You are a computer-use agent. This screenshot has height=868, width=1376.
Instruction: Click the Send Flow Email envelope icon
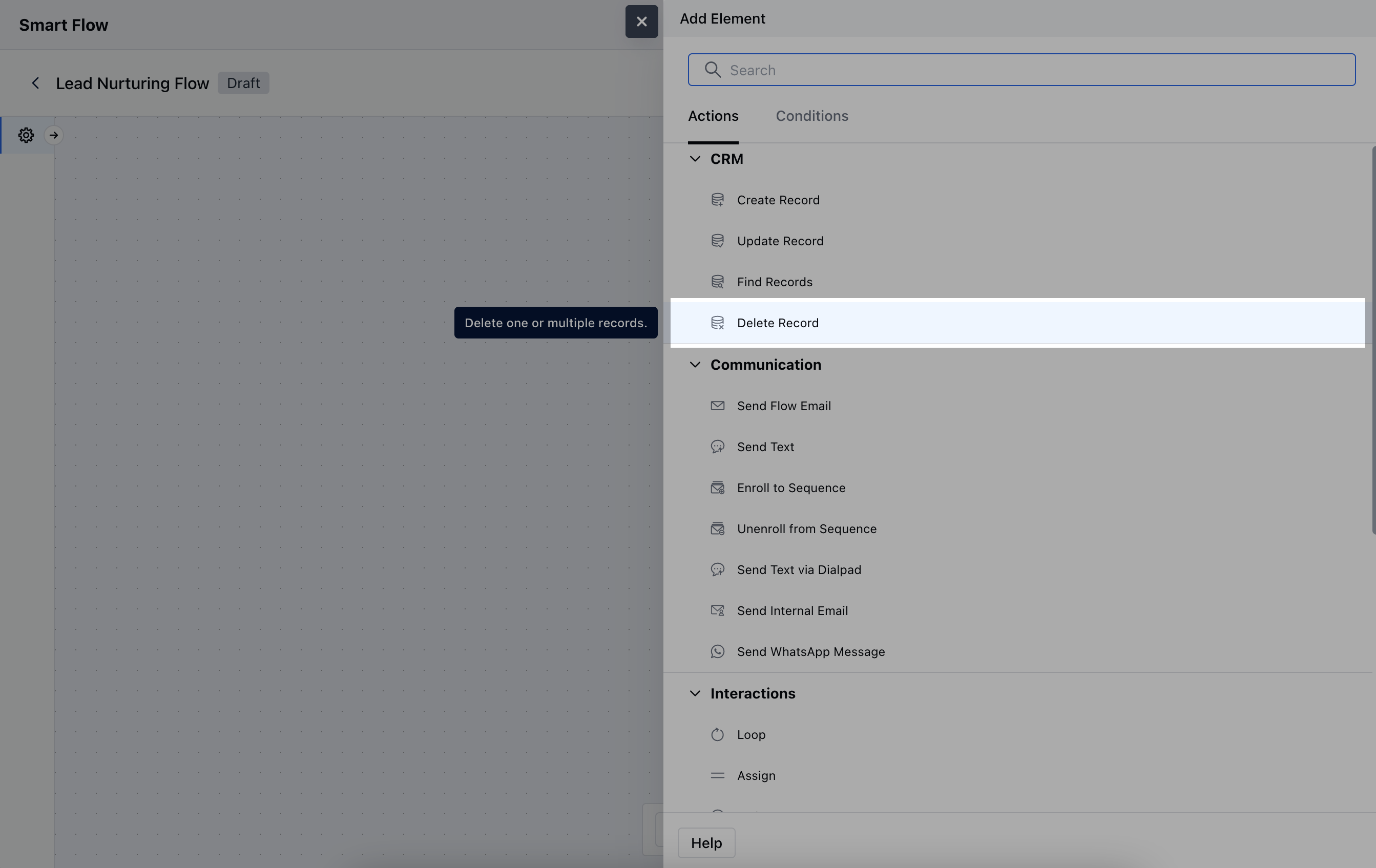717,406
